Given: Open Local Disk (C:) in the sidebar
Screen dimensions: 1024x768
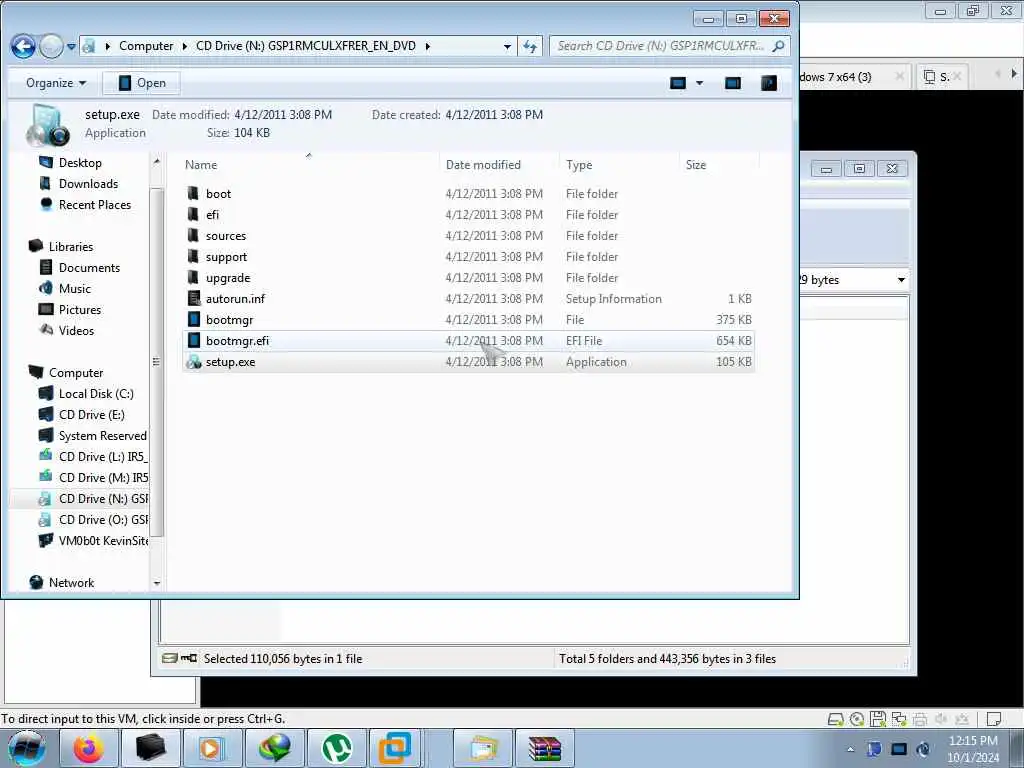Looking at the screenshot, I should click(96, 394).
